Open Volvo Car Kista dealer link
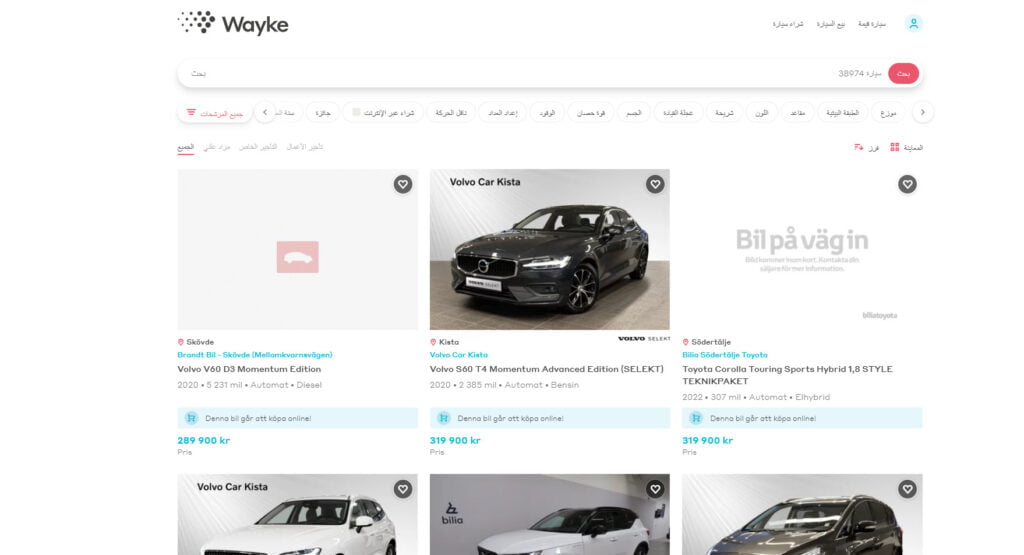This screenshot has height=555, width=1024. click(x=458, y=355)
